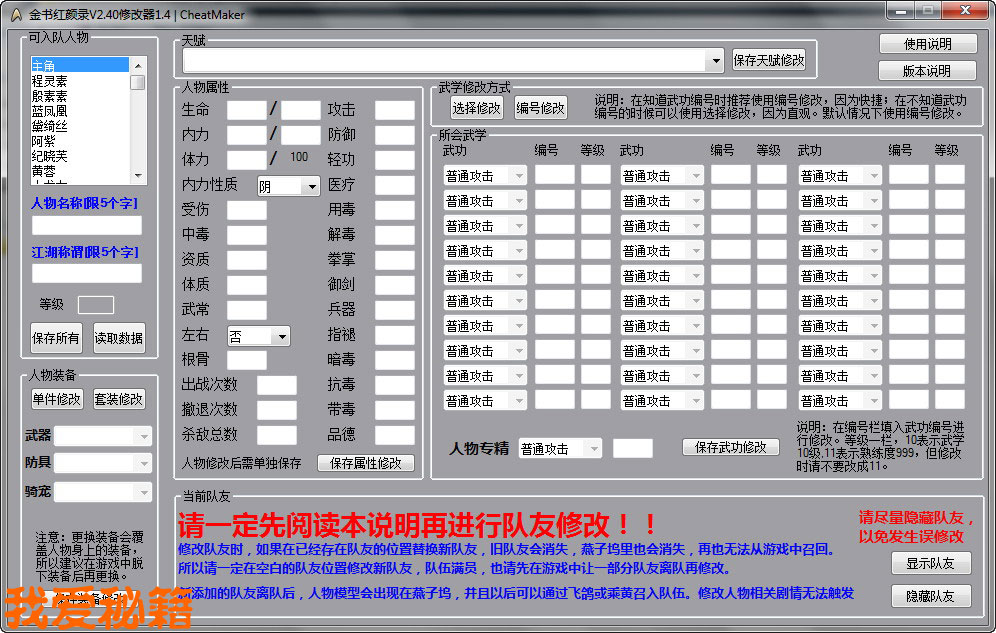This screenshot has width=996, height=633.
Task: Select 程灵素 in the character list
Action: pos(50,81)
